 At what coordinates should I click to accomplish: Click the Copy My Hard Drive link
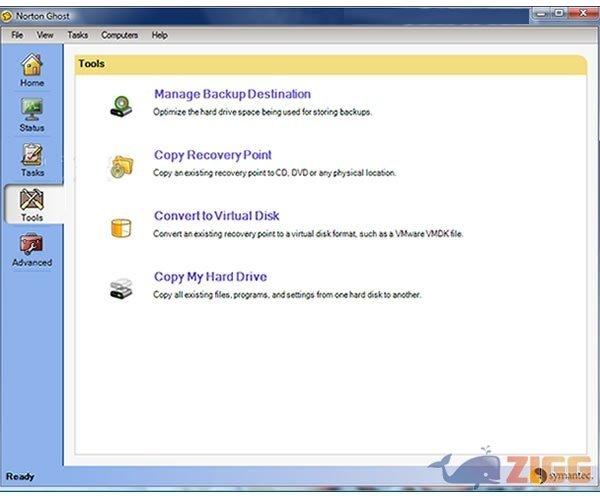pyautogui.click(x=210, y=276)
